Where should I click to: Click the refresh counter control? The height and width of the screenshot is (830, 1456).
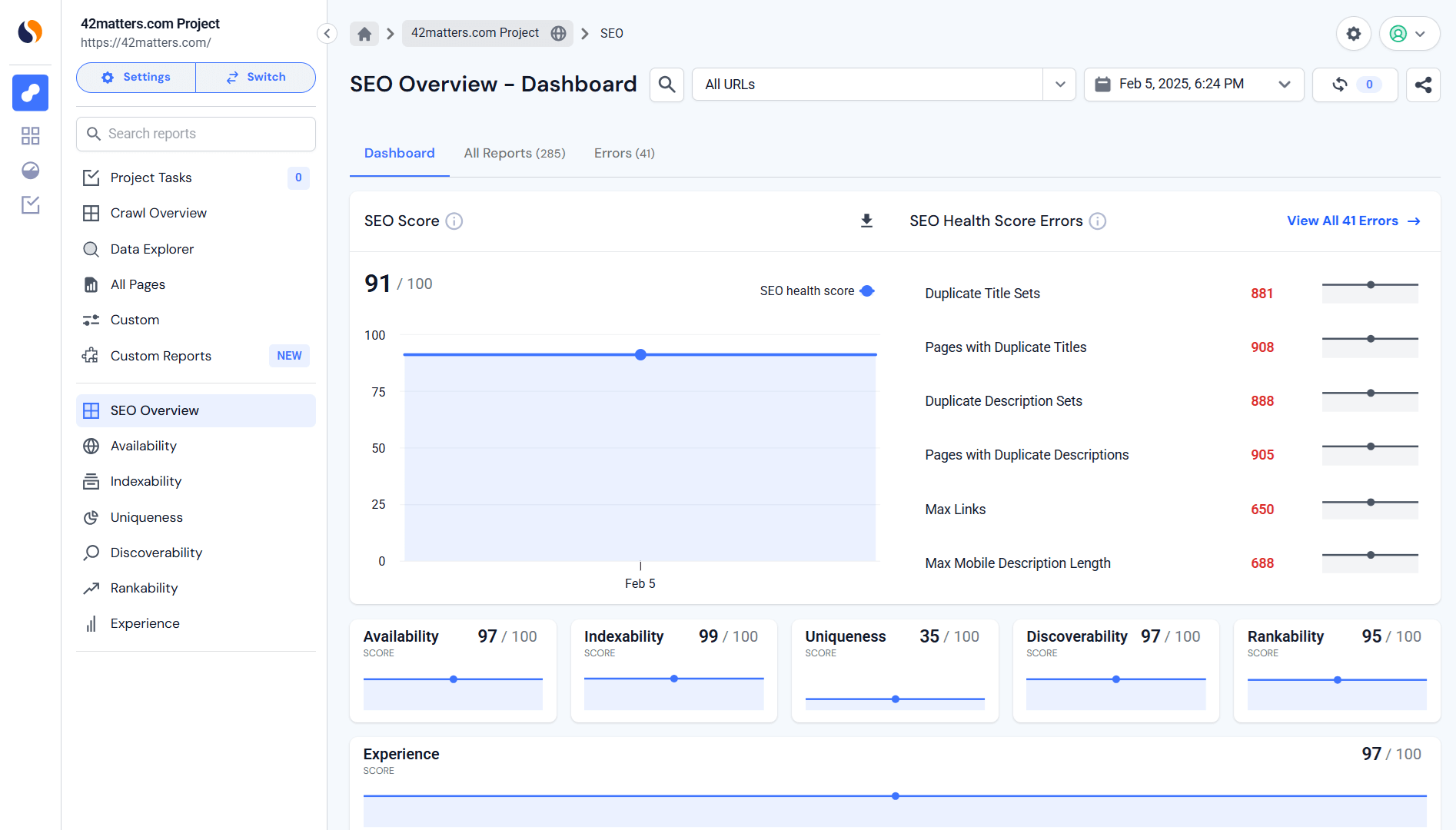1355,85
